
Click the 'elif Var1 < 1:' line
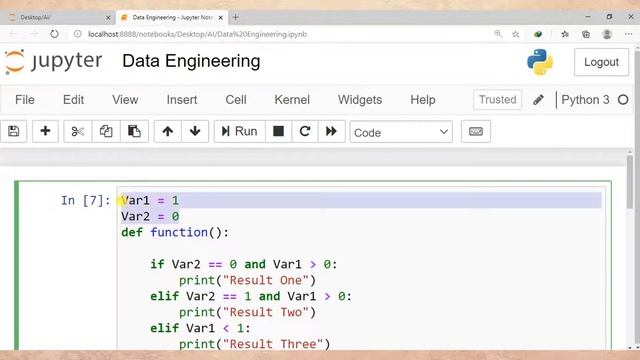pyautogui.click(x=200, y=328)
